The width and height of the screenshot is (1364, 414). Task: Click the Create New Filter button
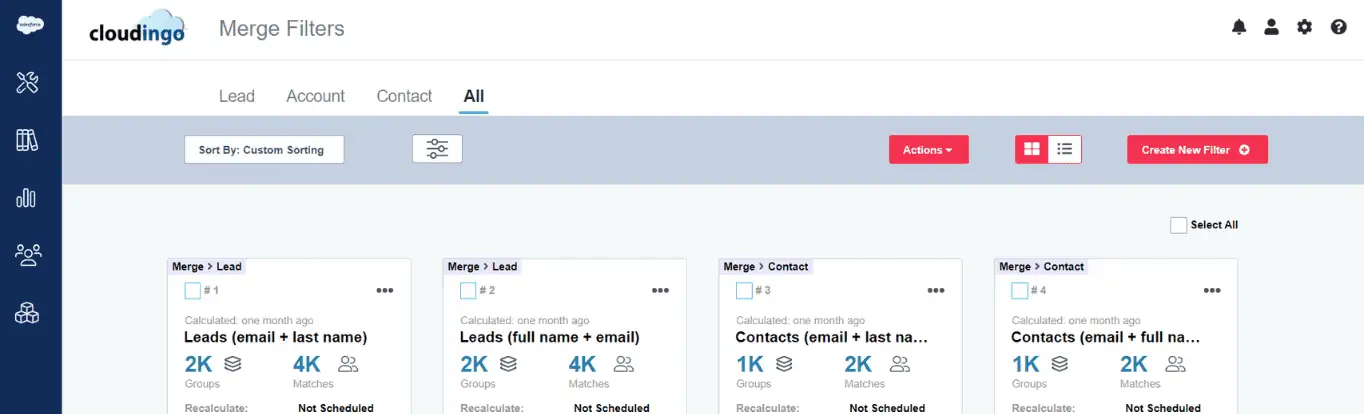1197,150
